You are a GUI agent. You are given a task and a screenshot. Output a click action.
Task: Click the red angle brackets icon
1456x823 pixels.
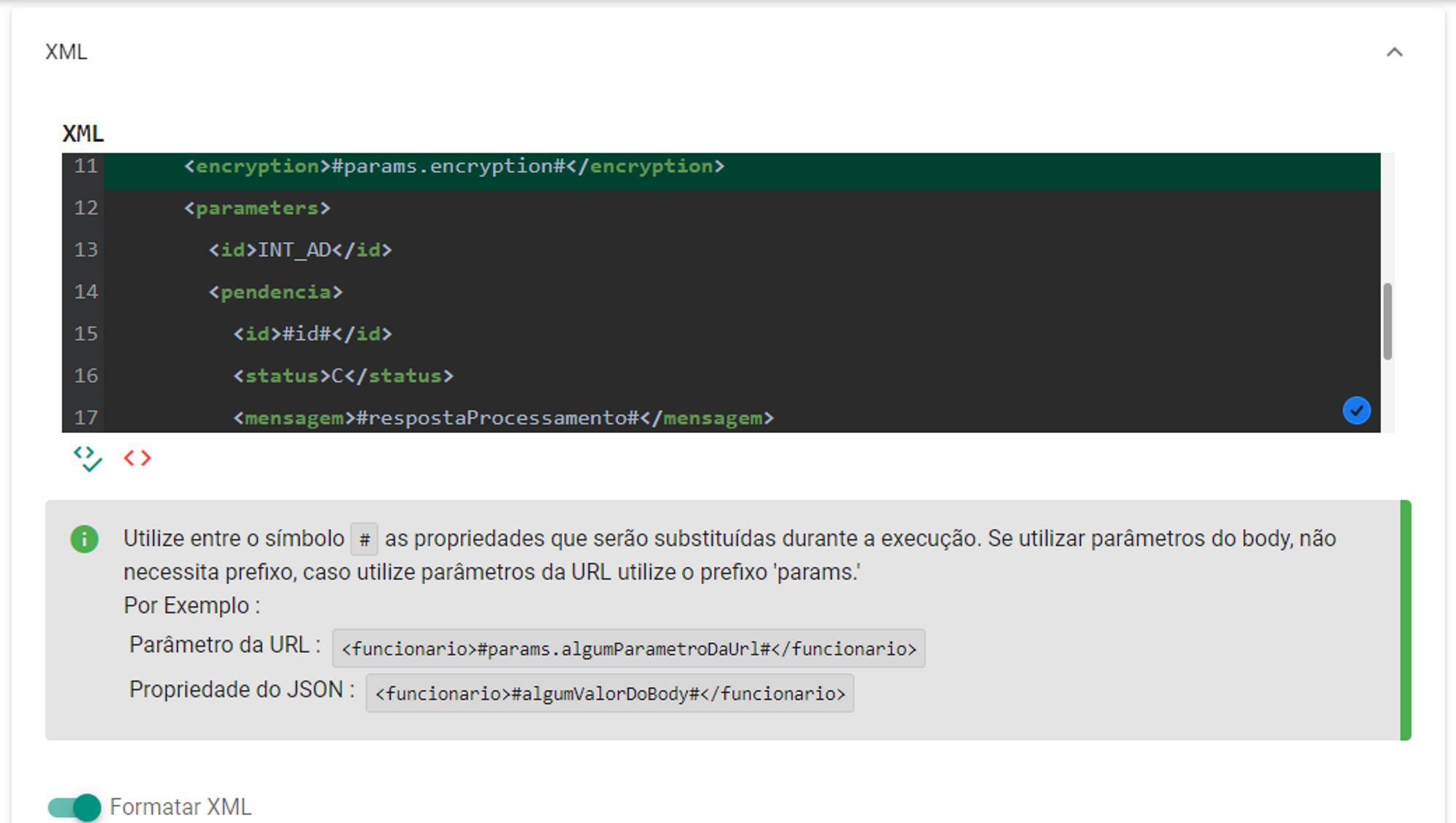coord(137,458)
